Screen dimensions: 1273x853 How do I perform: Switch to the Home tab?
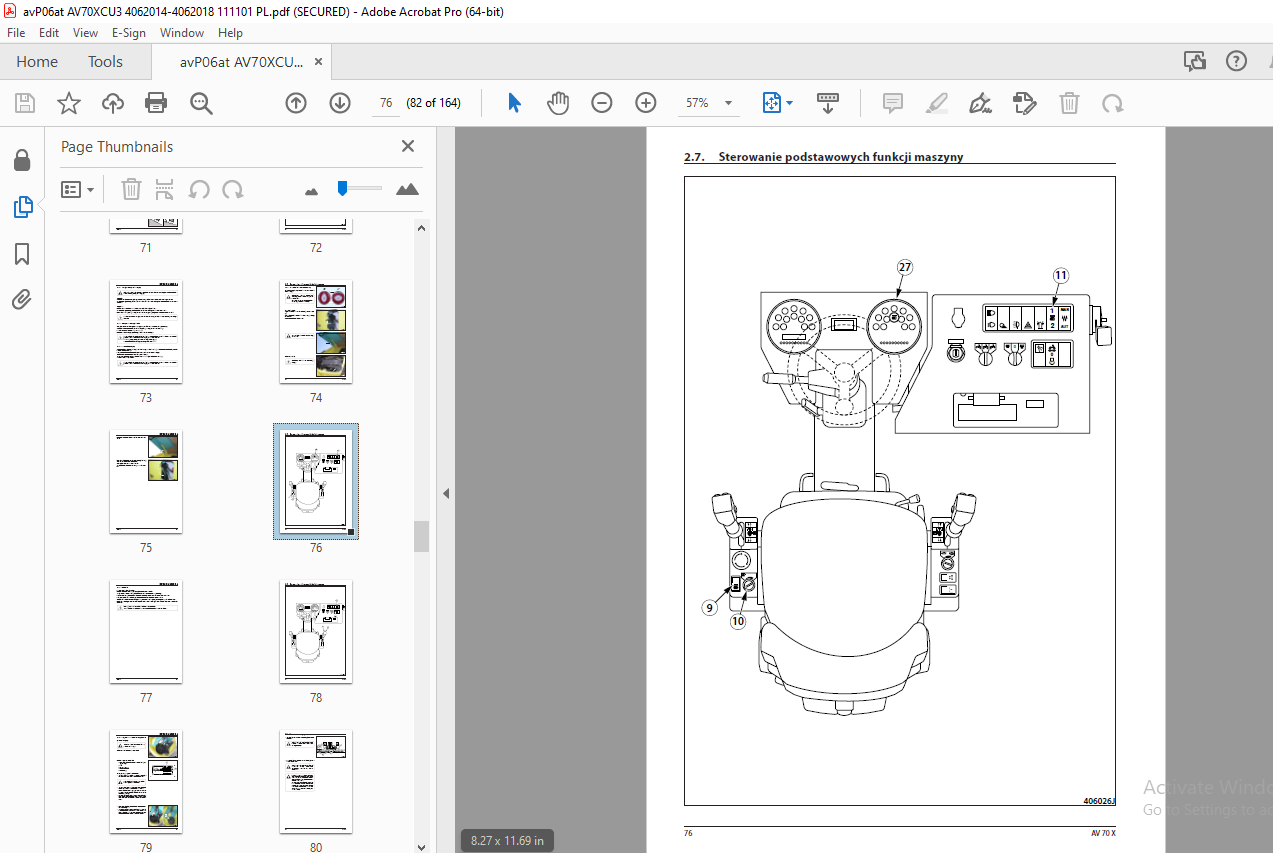point(37,61)
